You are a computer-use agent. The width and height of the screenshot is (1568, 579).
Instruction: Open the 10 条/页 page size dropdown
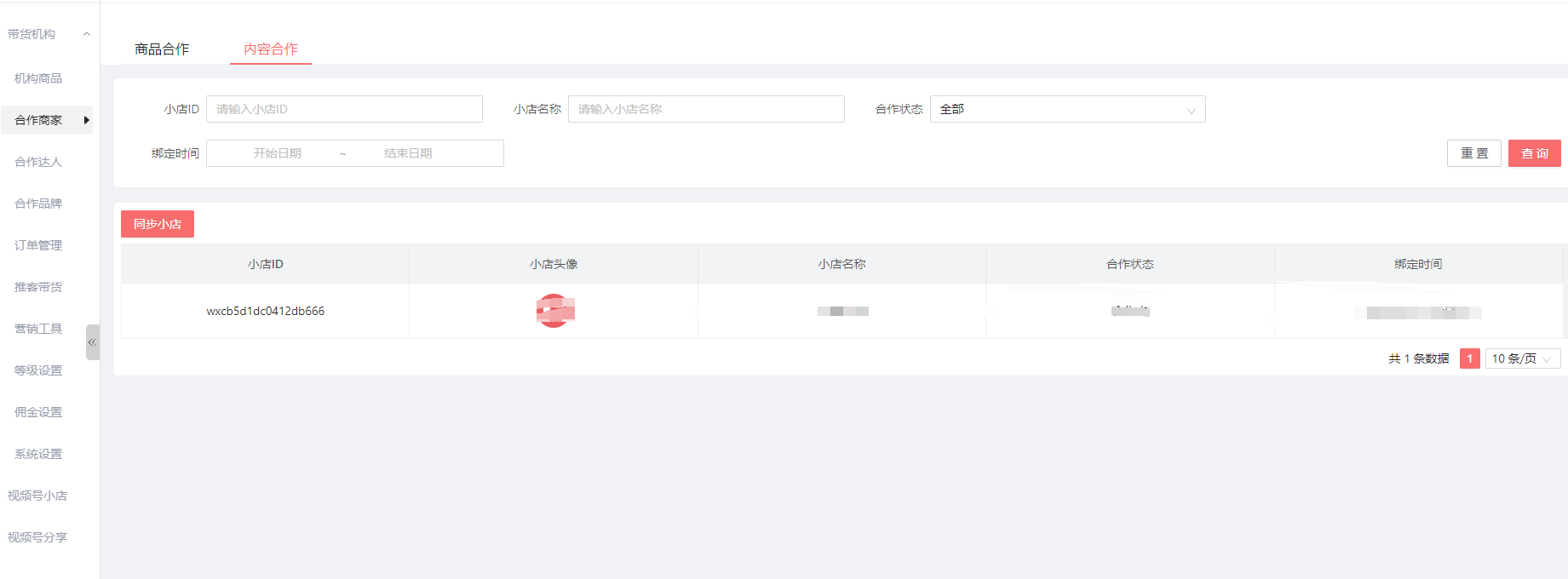coord(1521,358)
